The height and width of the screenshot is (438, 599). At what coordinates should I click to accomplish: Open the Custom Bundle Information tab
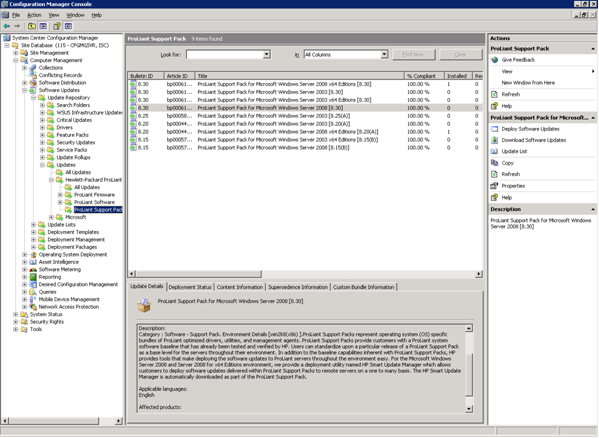(x=363, y=287)
